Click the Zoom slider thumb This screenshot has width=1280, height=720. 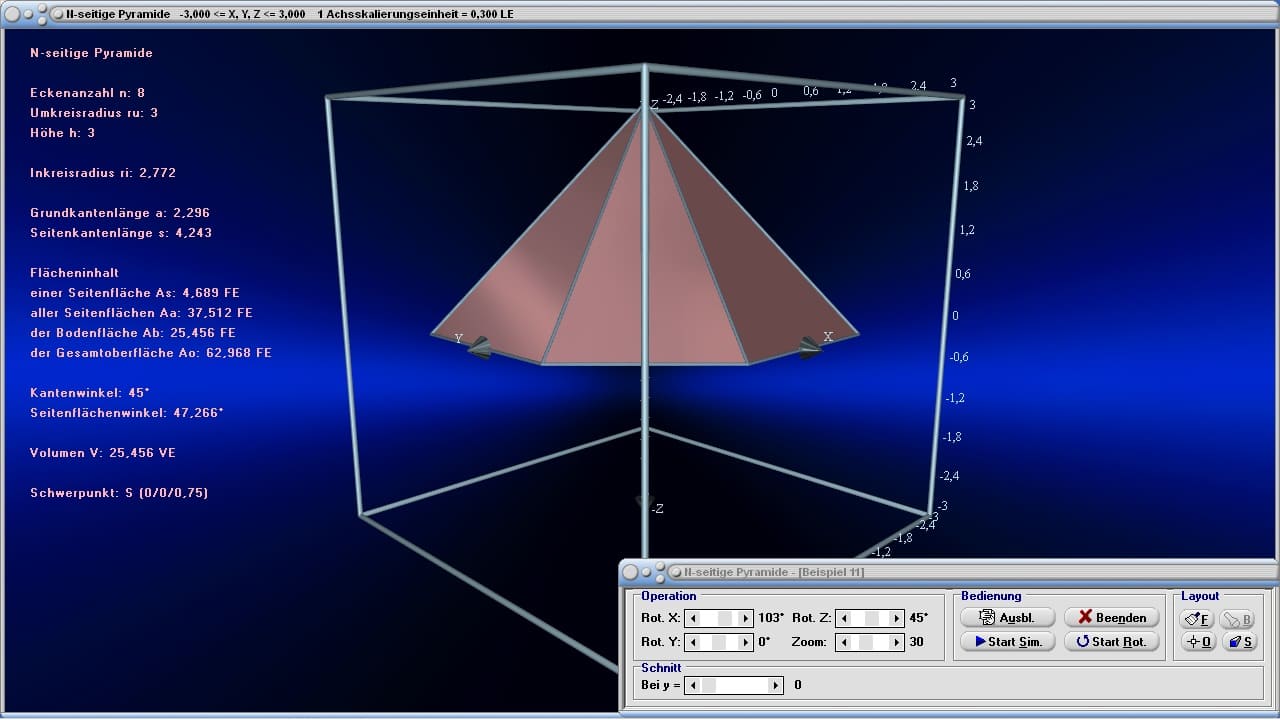pos(867,642)
